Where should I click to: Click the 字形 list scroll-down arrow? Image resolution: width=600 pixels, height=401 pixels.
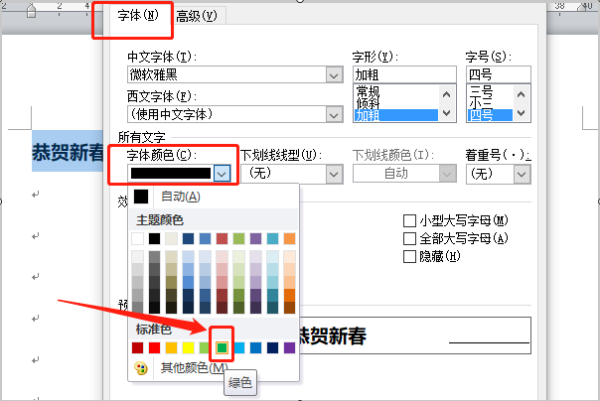coord(446,113)
